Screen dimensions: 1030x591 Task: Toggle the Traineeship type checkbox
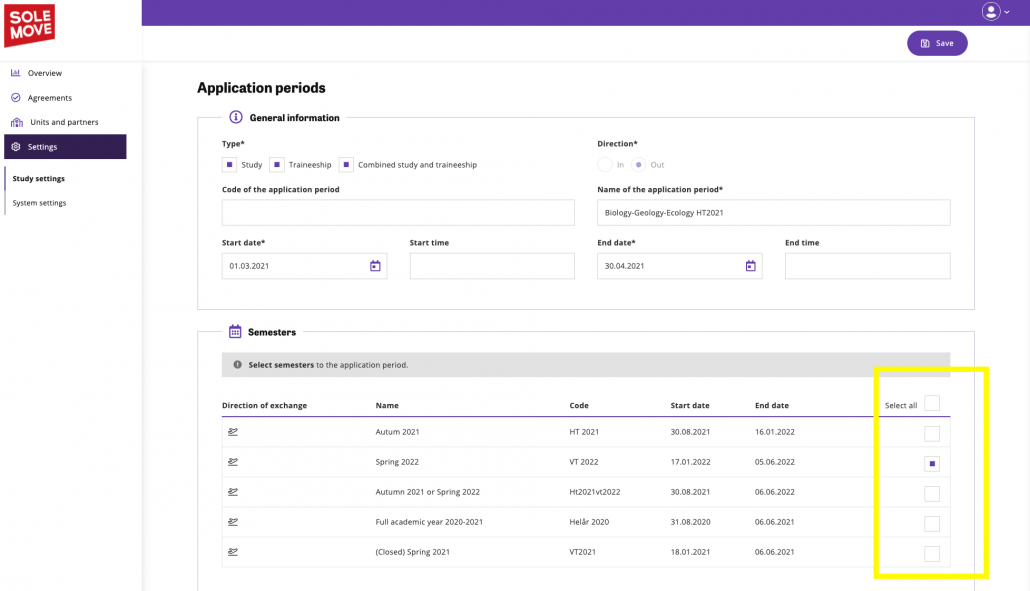coord(277,164)
